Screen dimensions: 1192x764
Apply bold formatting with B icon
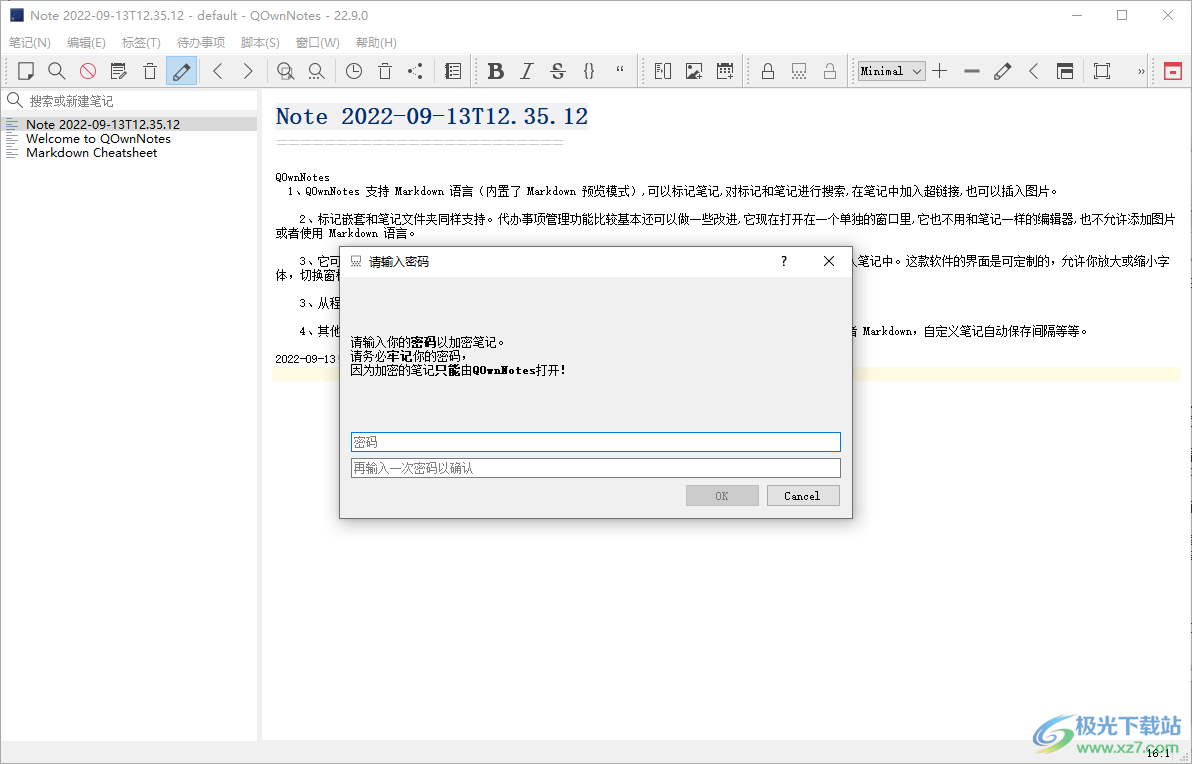tap(496, 71)
